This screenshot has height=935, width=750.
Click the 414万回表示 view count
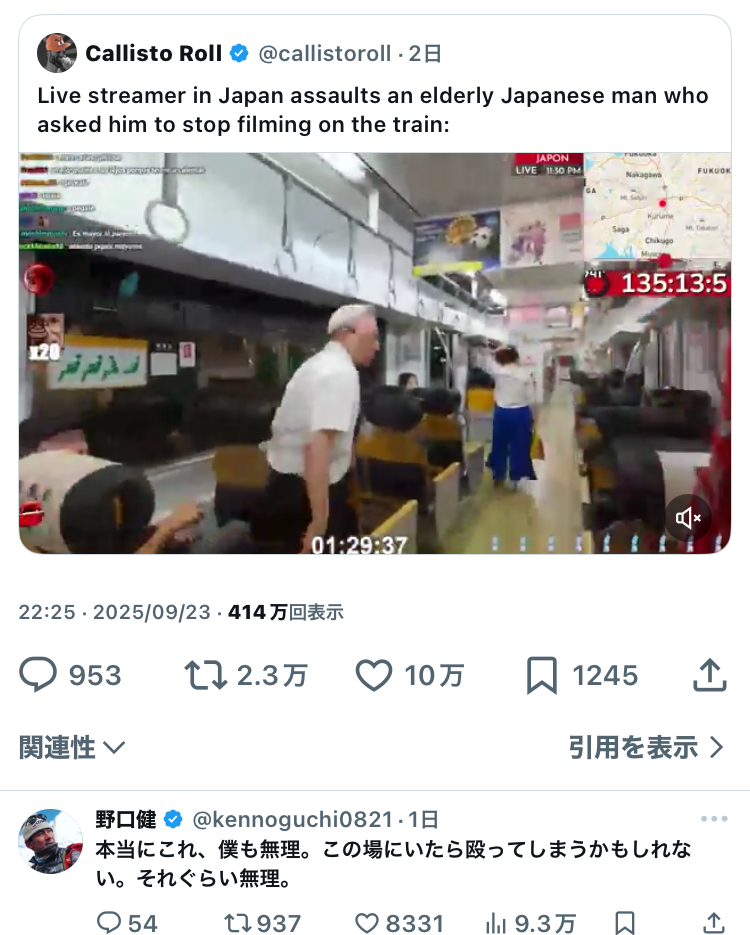pyautogui.click(x=286, y=612)
